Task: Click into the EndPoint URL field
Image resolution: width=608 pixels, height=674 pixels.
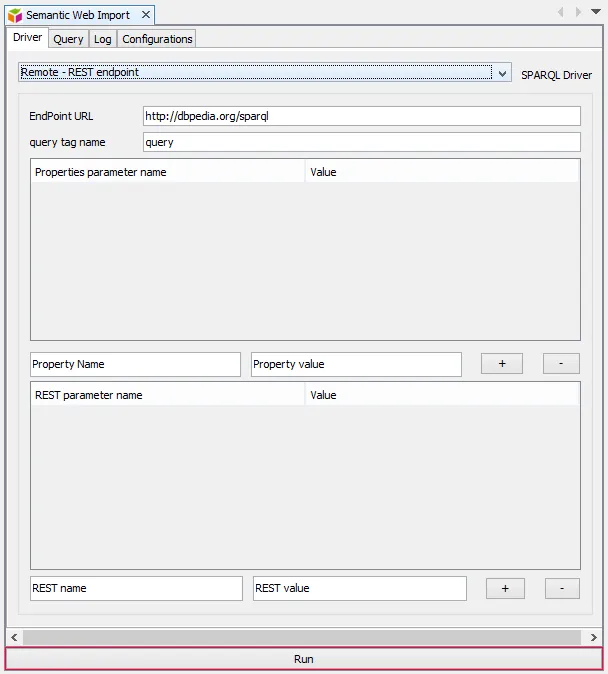Action: [361, 116]
